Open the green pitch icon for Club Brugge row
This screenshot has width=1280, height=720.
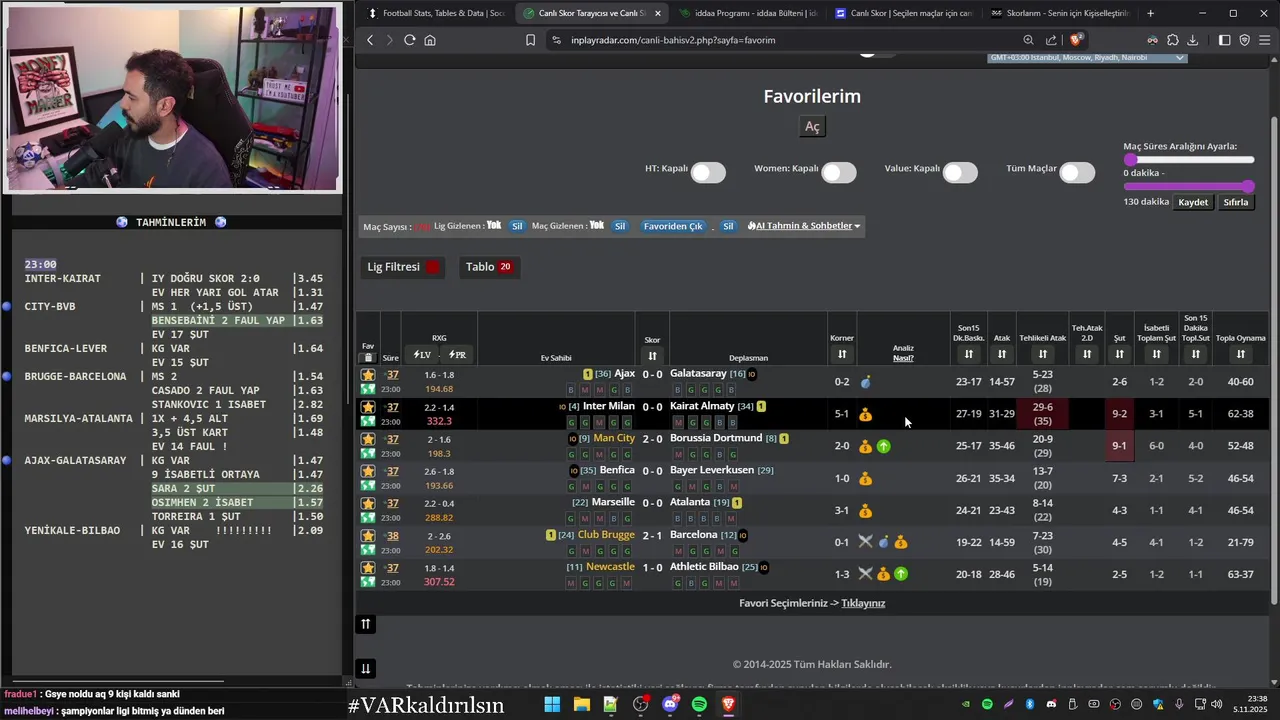click(368, 549)
